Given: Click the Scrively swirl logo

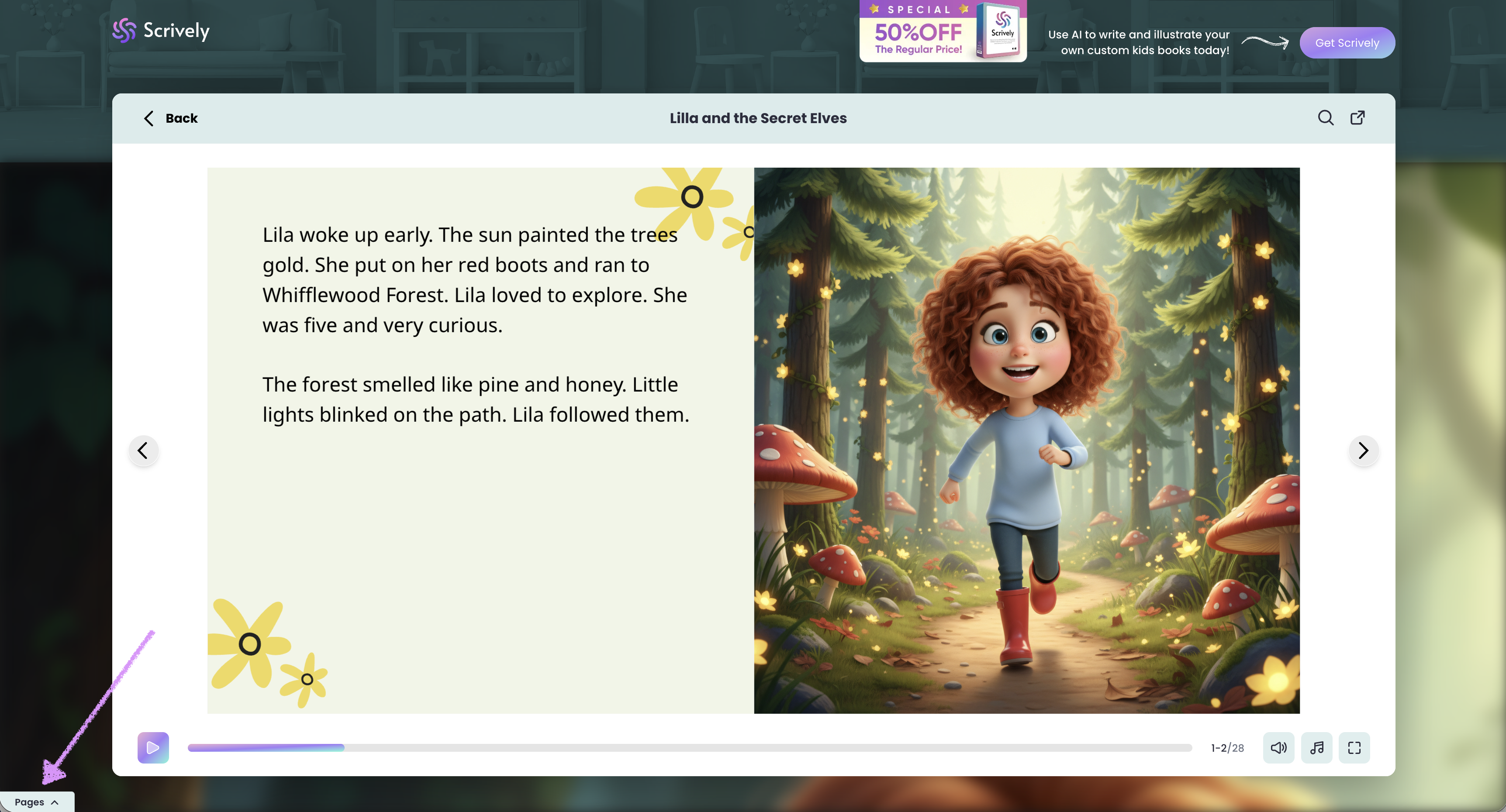Looking at the screenshot, I should pos(124,31).
